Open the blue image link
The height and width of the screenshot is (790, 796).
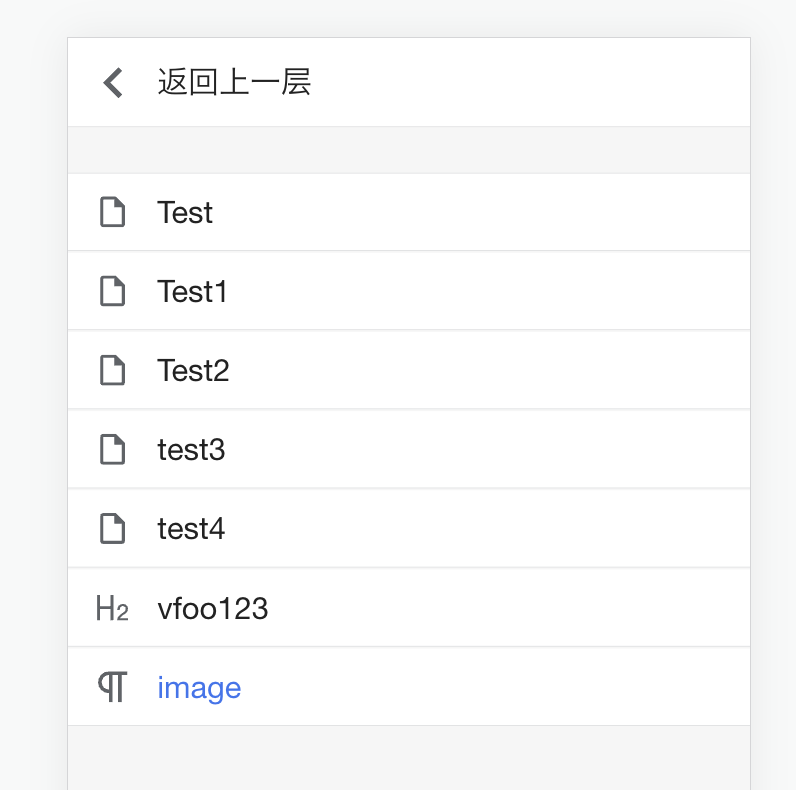point(199,688)
